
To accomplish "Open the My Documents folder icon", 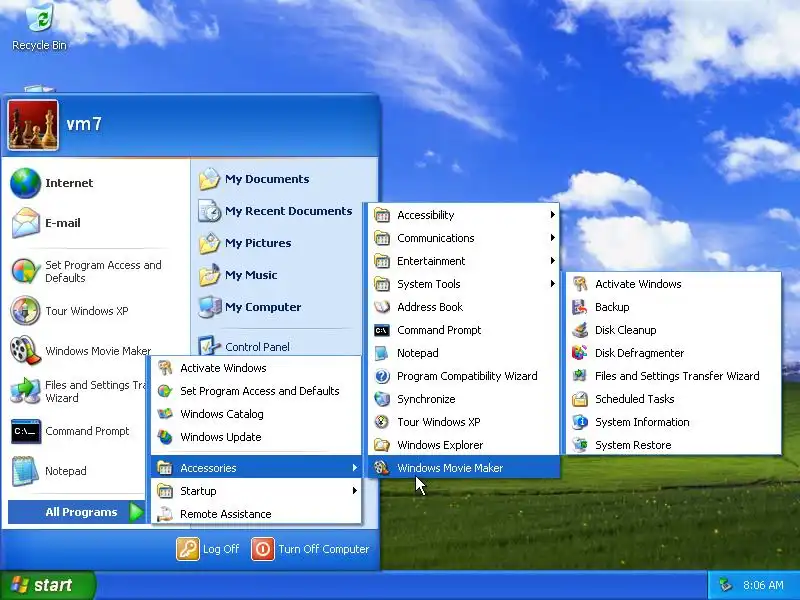I will (209, 179).
